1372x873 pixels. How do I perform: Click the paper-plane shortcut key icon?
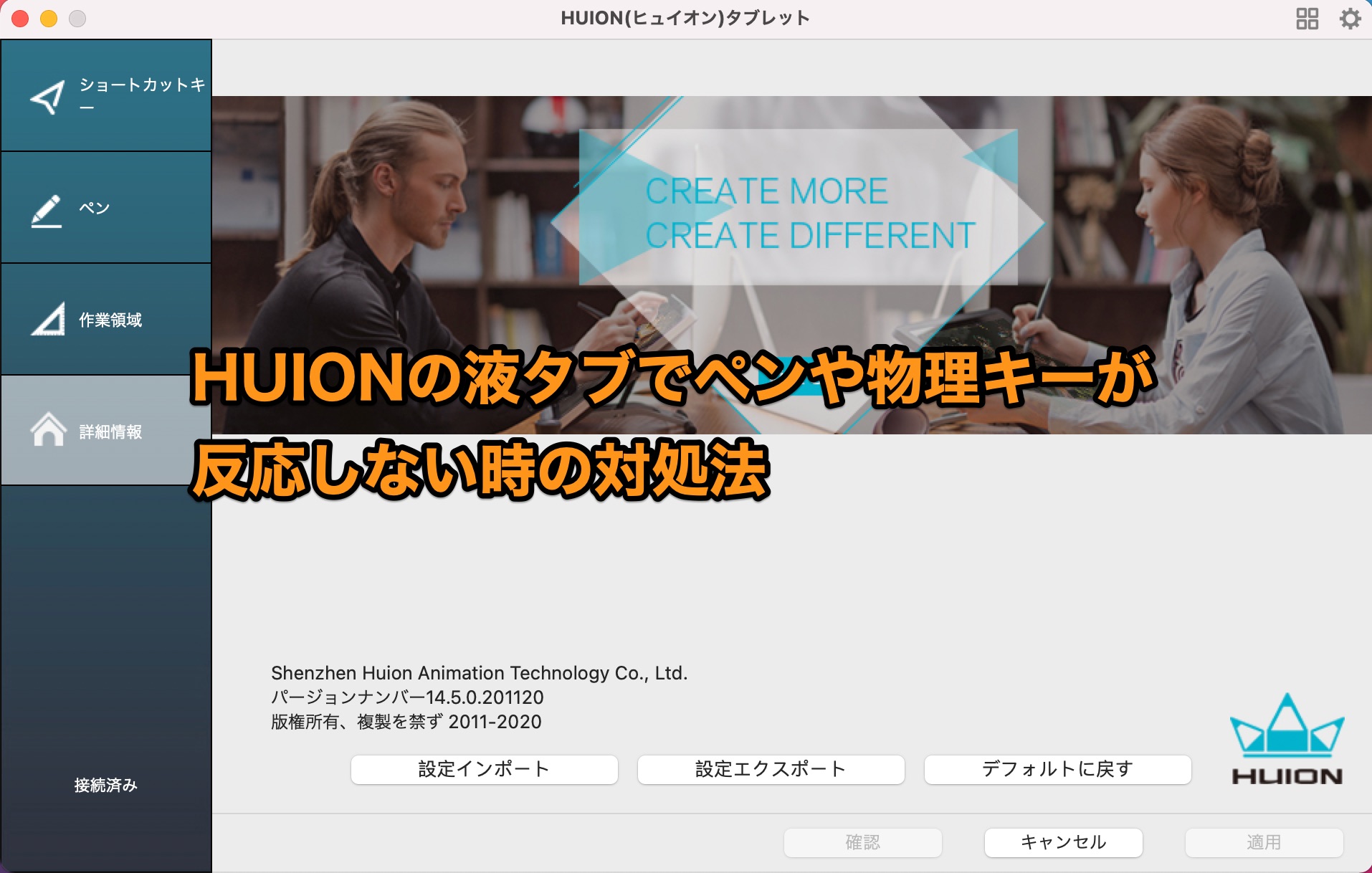[47, 97]
